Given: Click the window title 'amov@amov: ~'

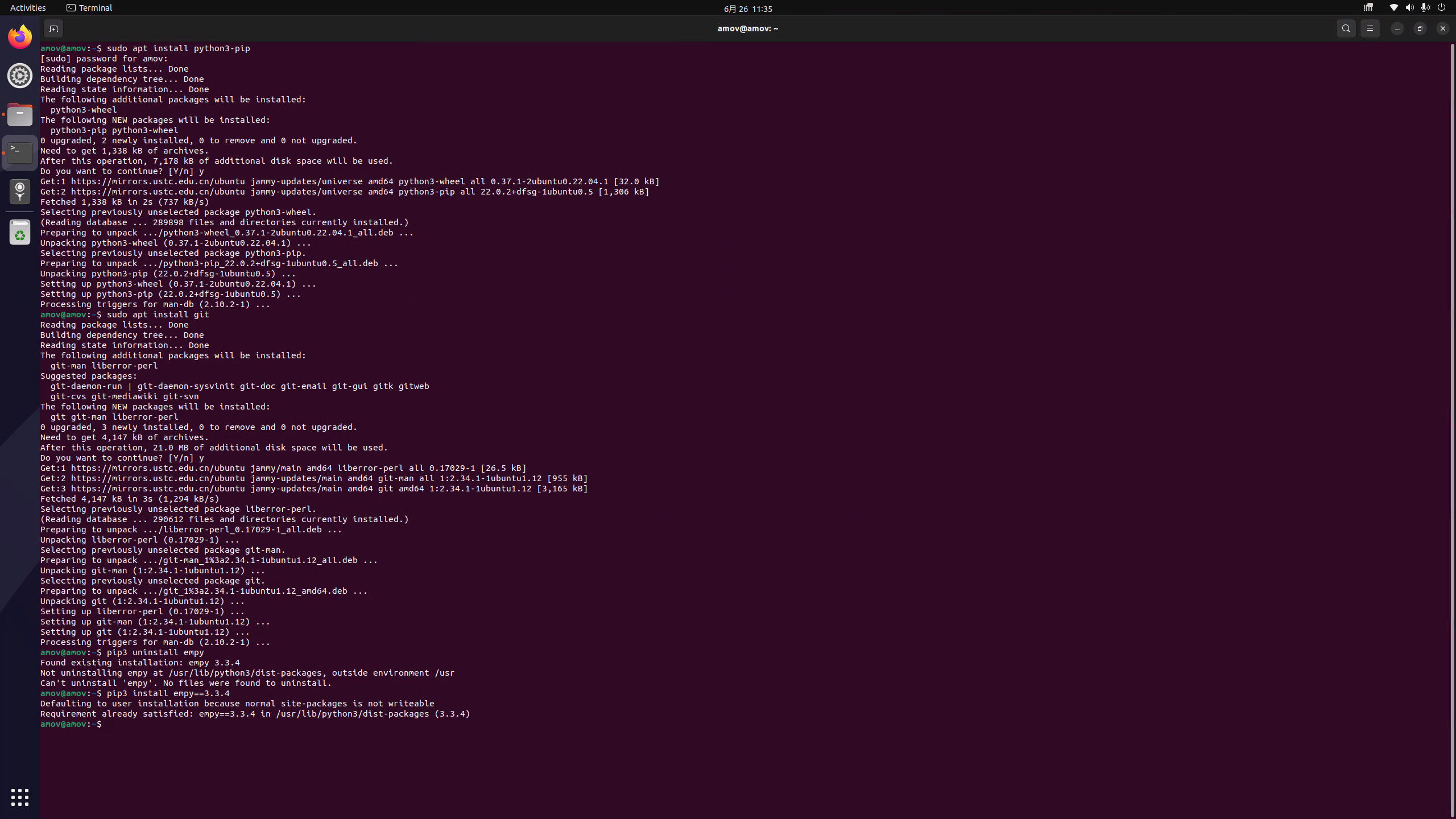Looking at the screenshot, I should [x=748, y=28].
